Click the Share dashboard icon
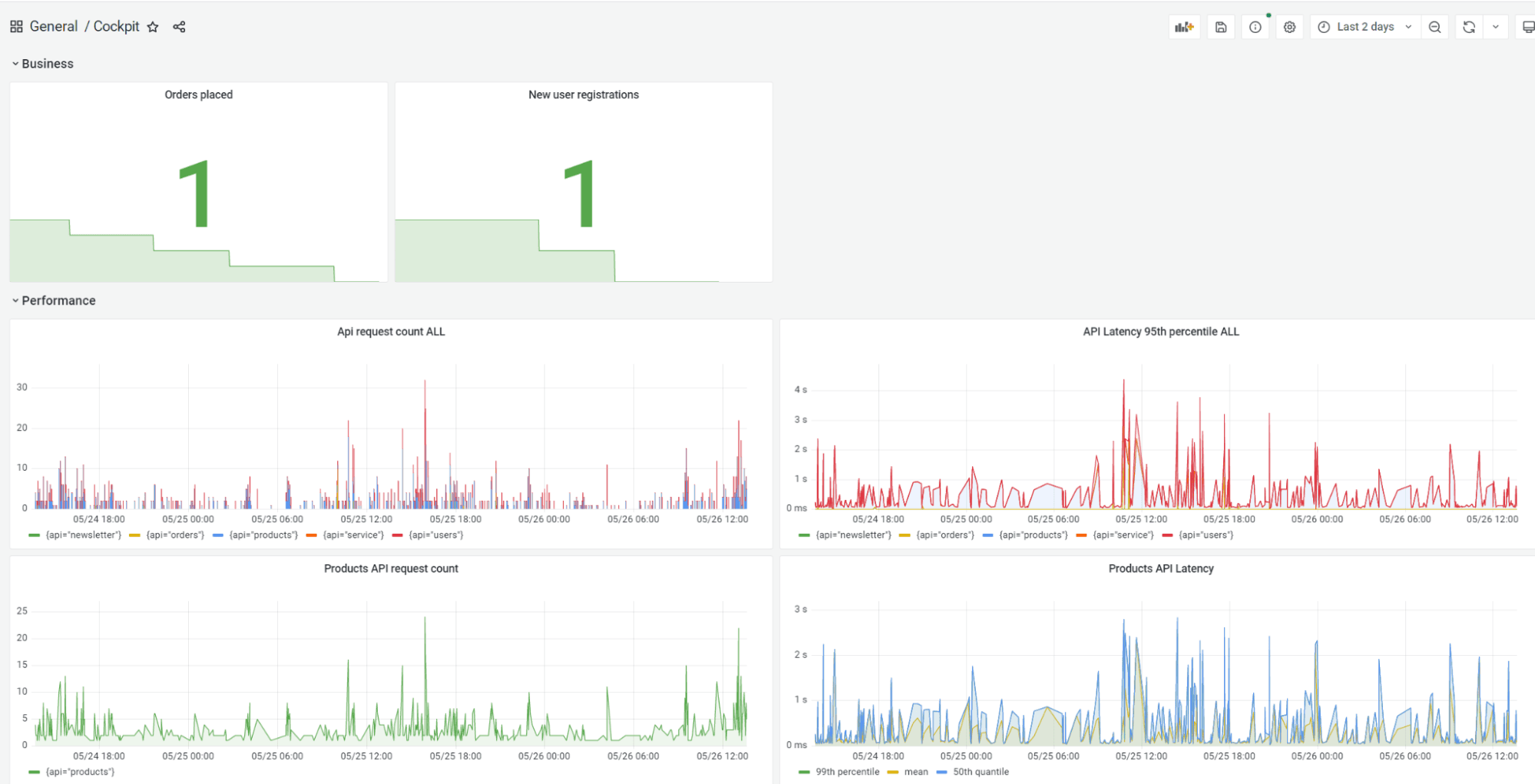The width and height of the screenshot is (1535, 784). [179, 26]
